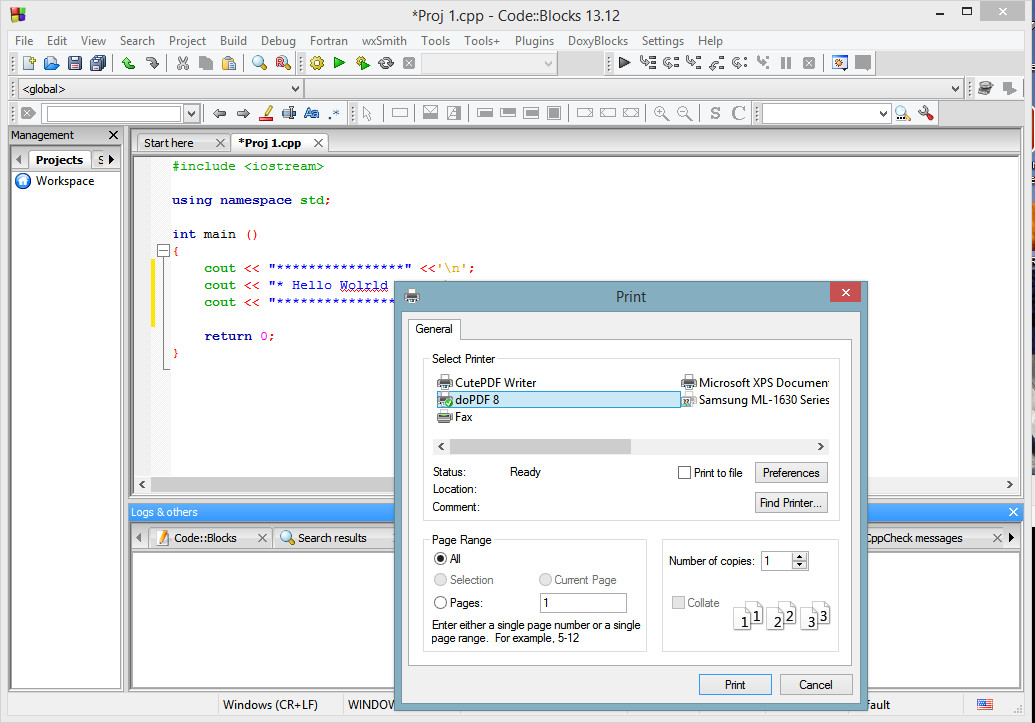Save all files with stacked floppy icon
Screen dimensions: 1035x723
click(x=98, y=63)
